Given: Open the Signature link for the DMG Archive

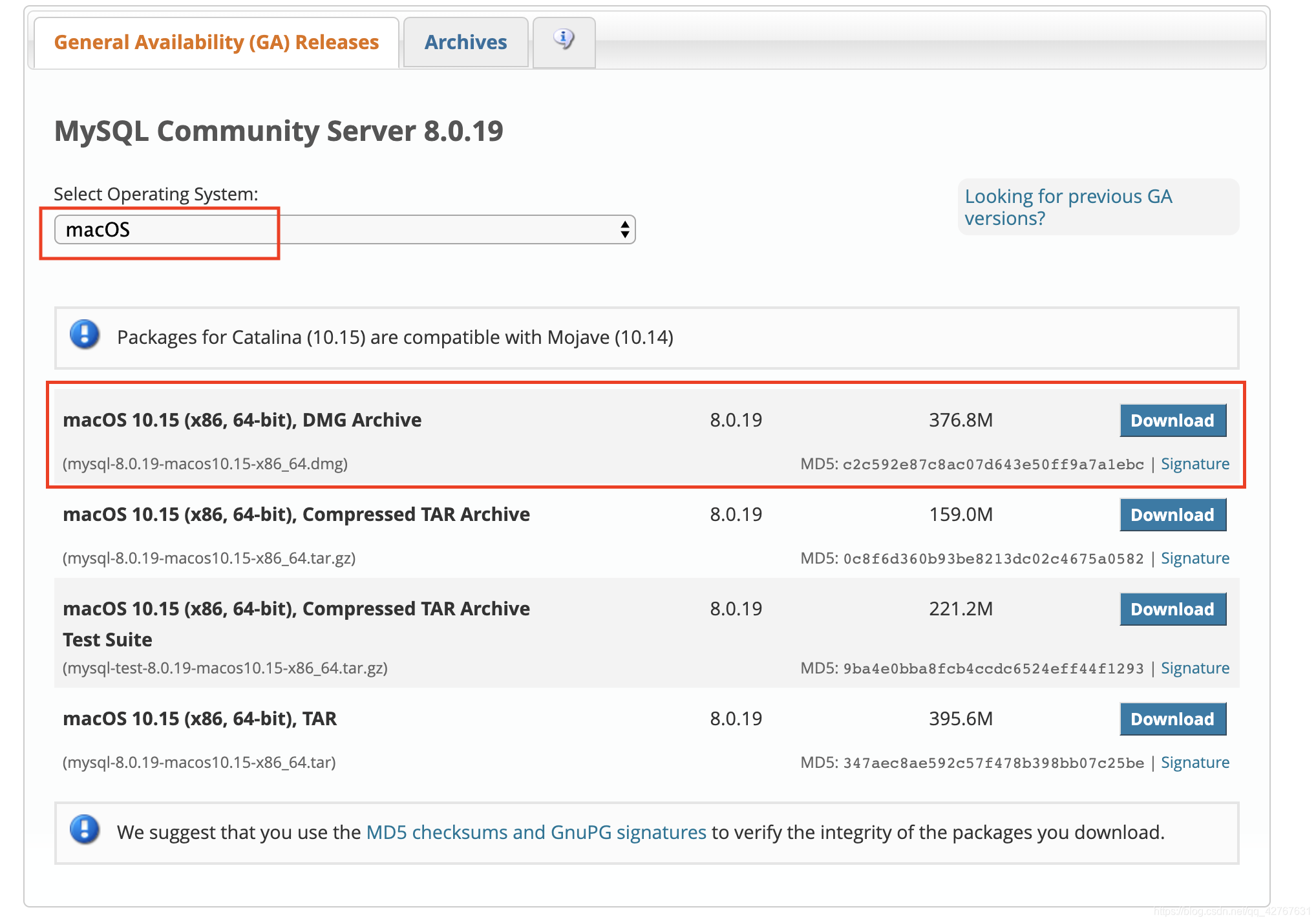Looking at the screenshot, I should click(x=1194, y=463).
